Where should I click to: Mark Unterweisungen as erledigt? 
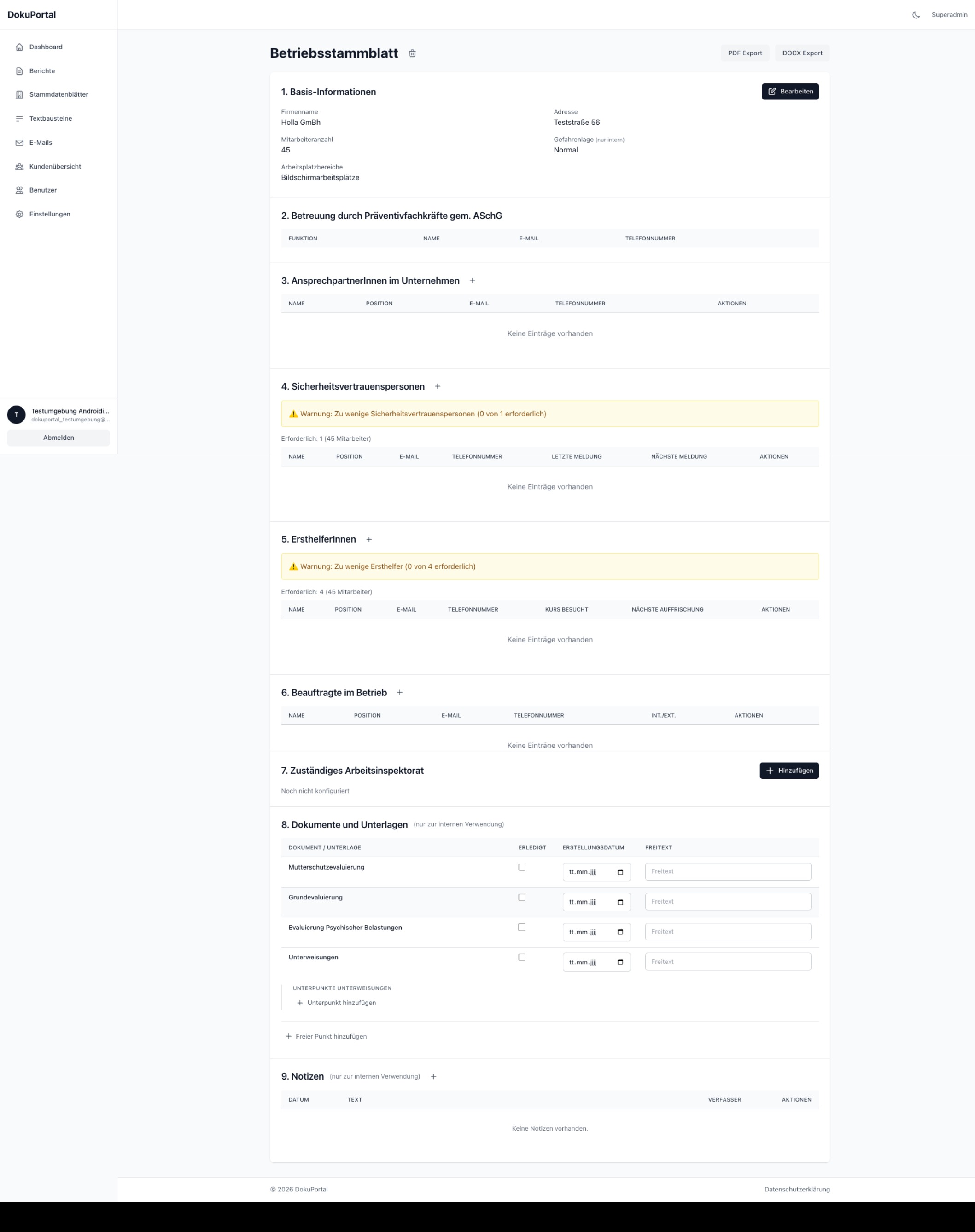(x=522, y=958)
